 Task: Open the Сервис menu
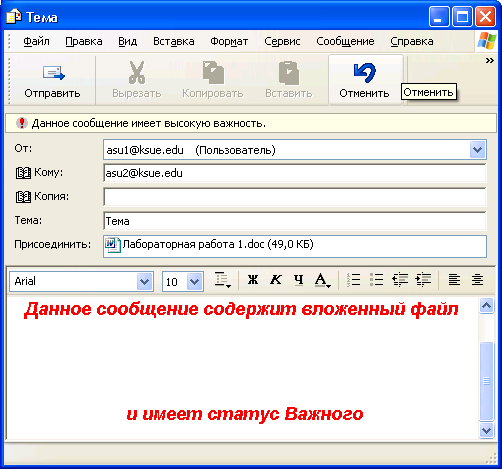pos(282,41)
